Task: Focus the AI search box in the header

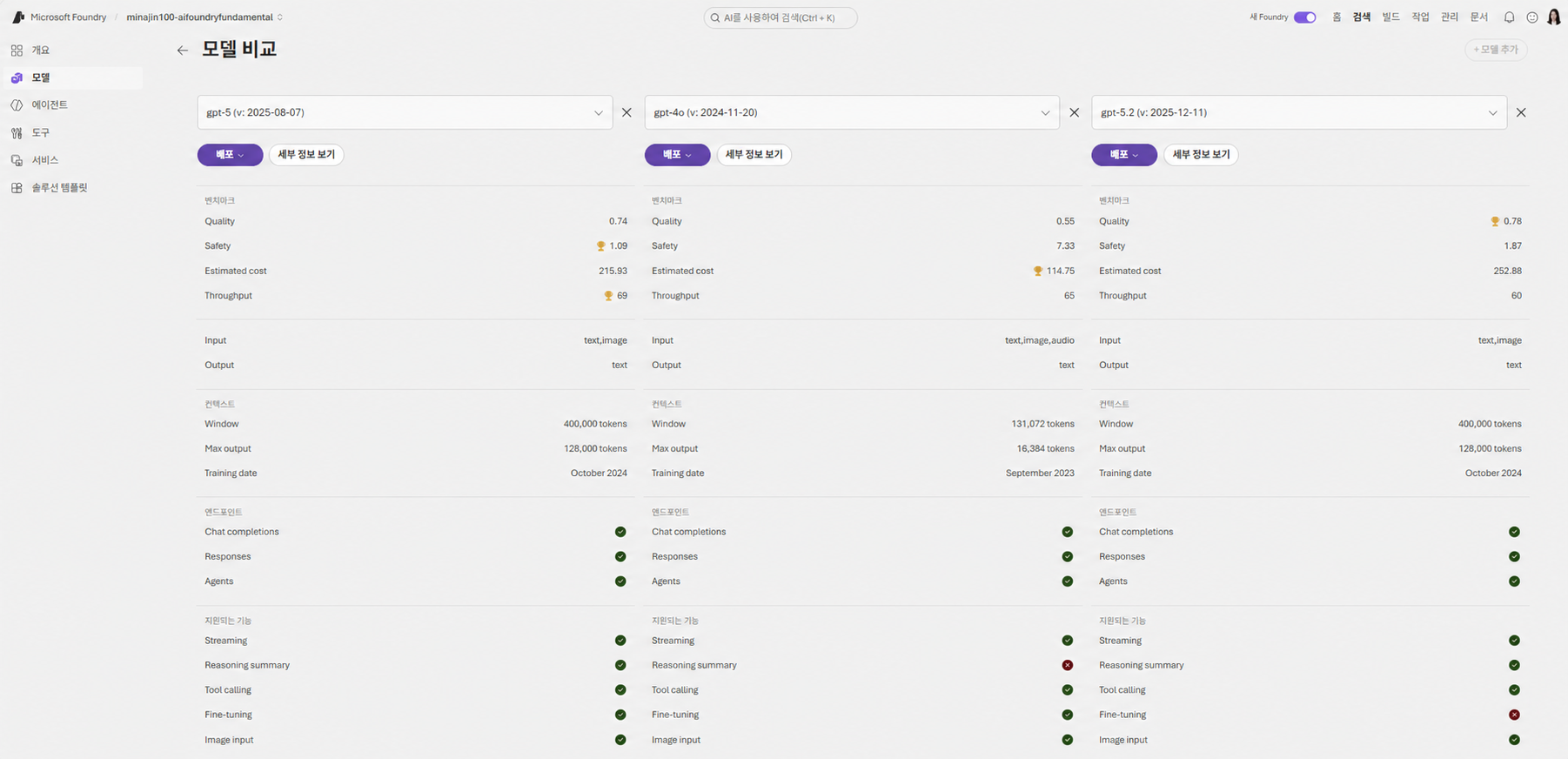Action: click(x=781, y=17)
